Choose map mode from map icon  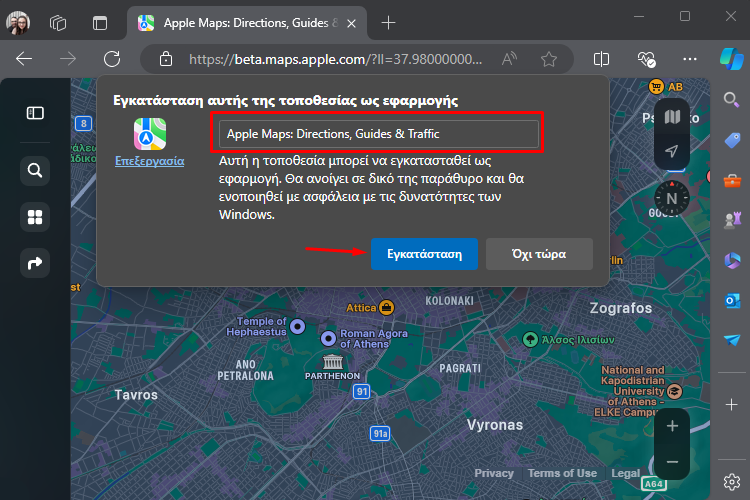[672, 117]
